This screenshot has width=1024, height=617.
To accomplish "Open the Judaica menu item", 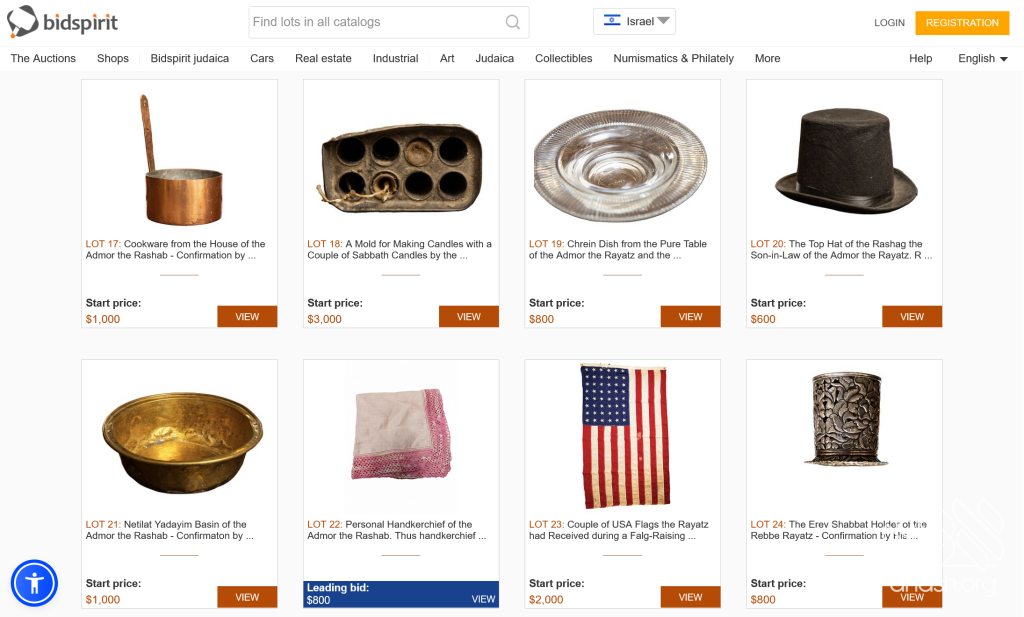I will click(494, 59).
